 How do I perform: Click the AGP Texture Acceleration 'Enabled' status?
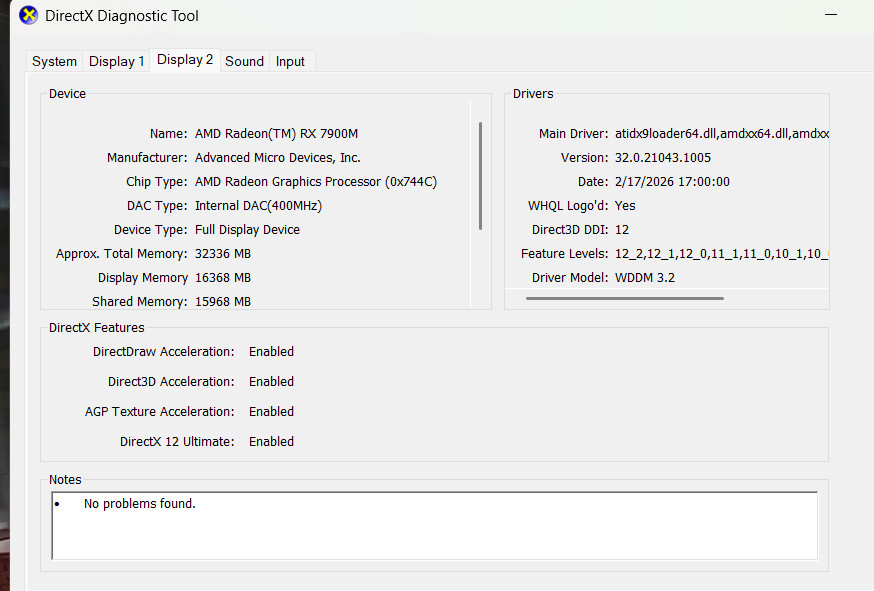point(271,411)
